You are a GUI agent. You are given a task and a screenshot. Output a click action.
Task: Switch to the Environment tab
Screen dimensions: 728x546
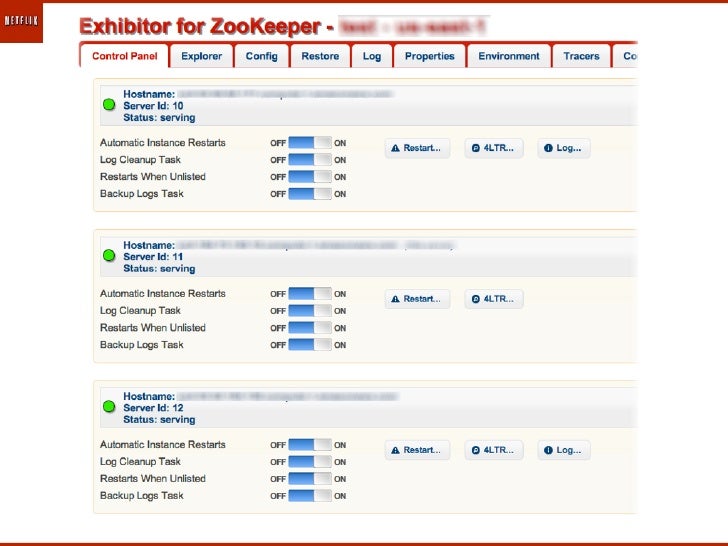509,56
